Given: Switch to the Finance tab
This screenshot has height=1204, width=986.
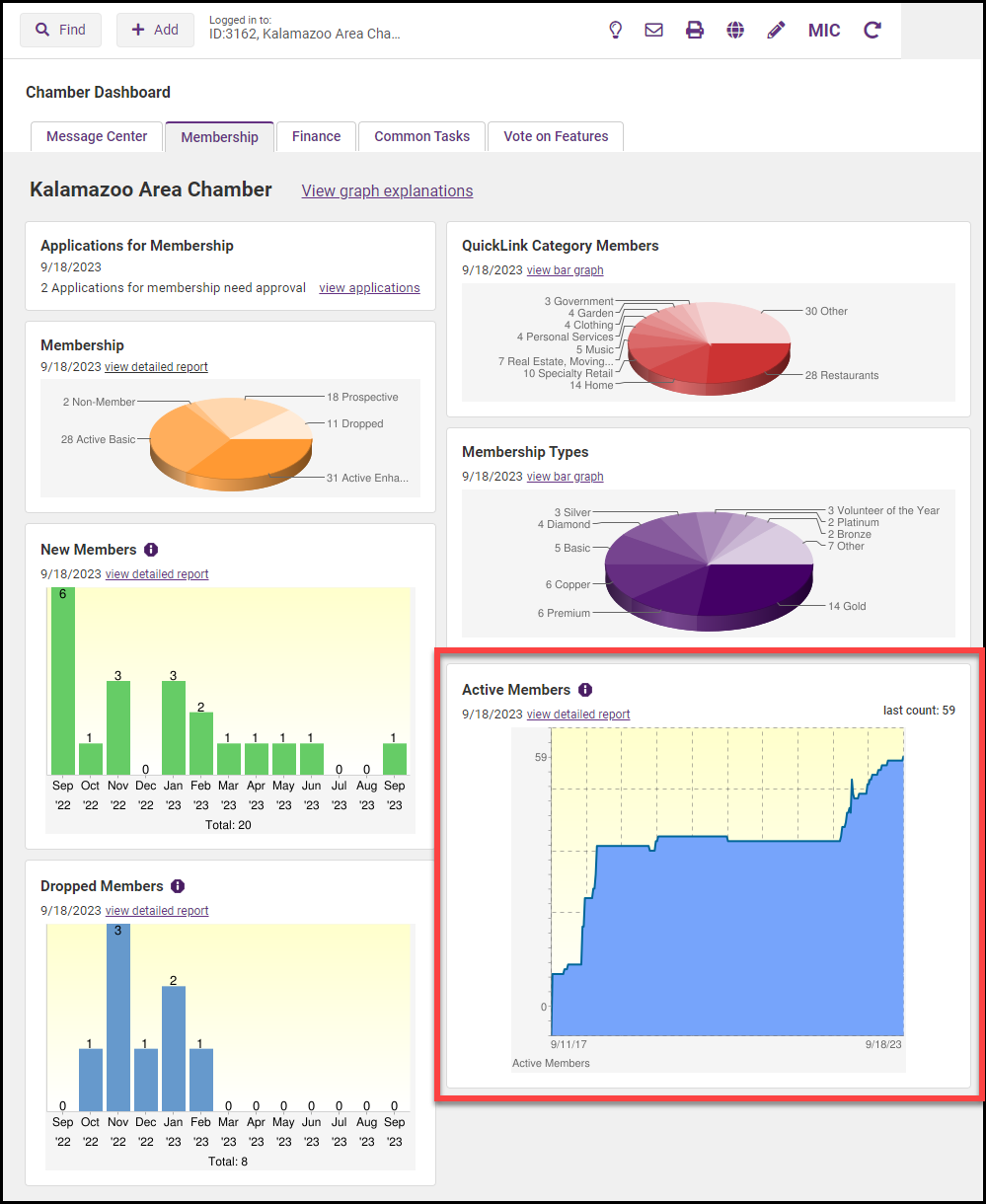Looking at the screenshot, I should pyautogui.click(x=316, y=136).
